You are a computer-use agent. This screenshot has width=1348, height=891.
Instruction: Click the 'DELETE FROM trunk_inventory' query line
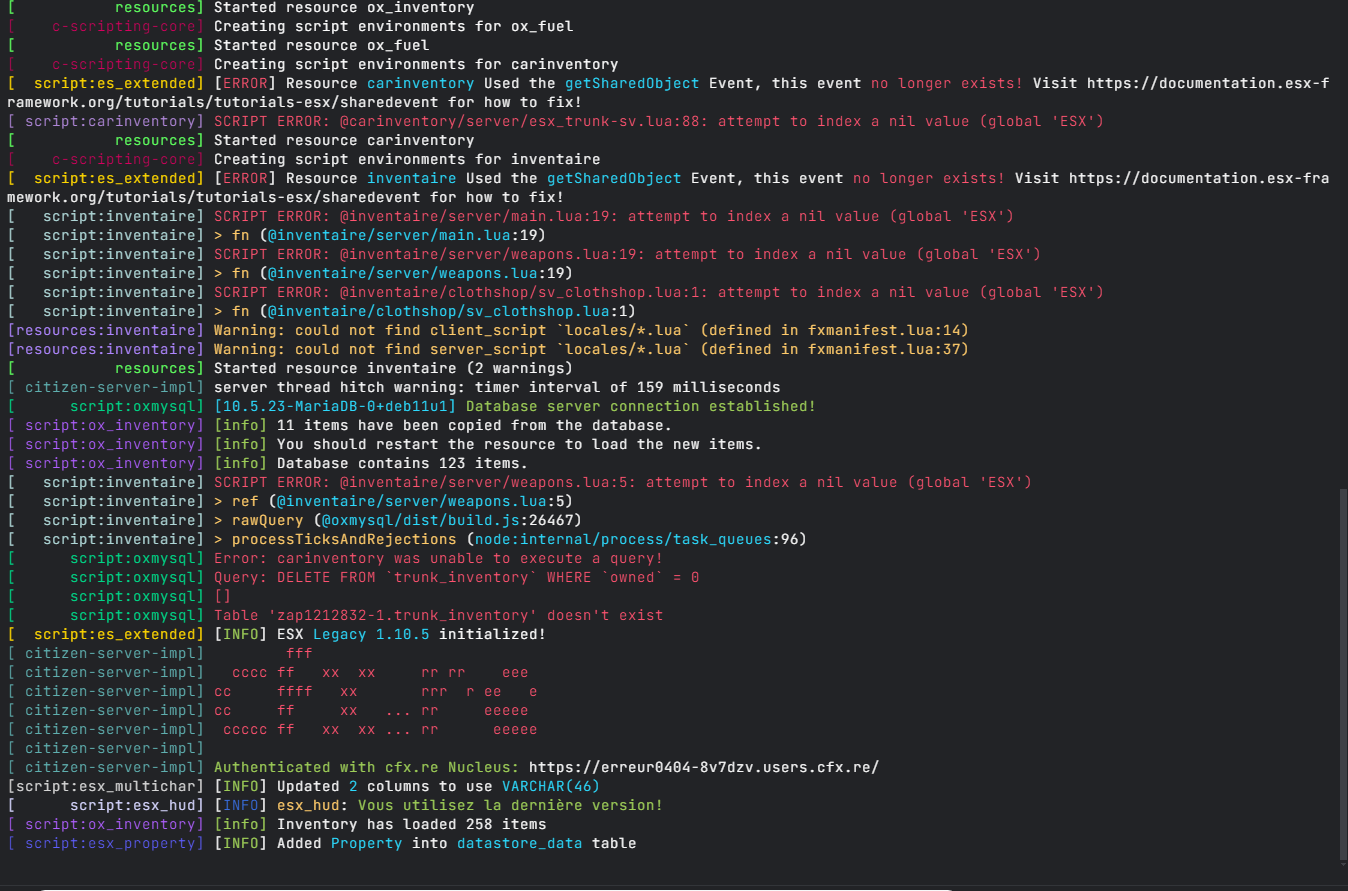pyautogui.click(x=456, y=577)
